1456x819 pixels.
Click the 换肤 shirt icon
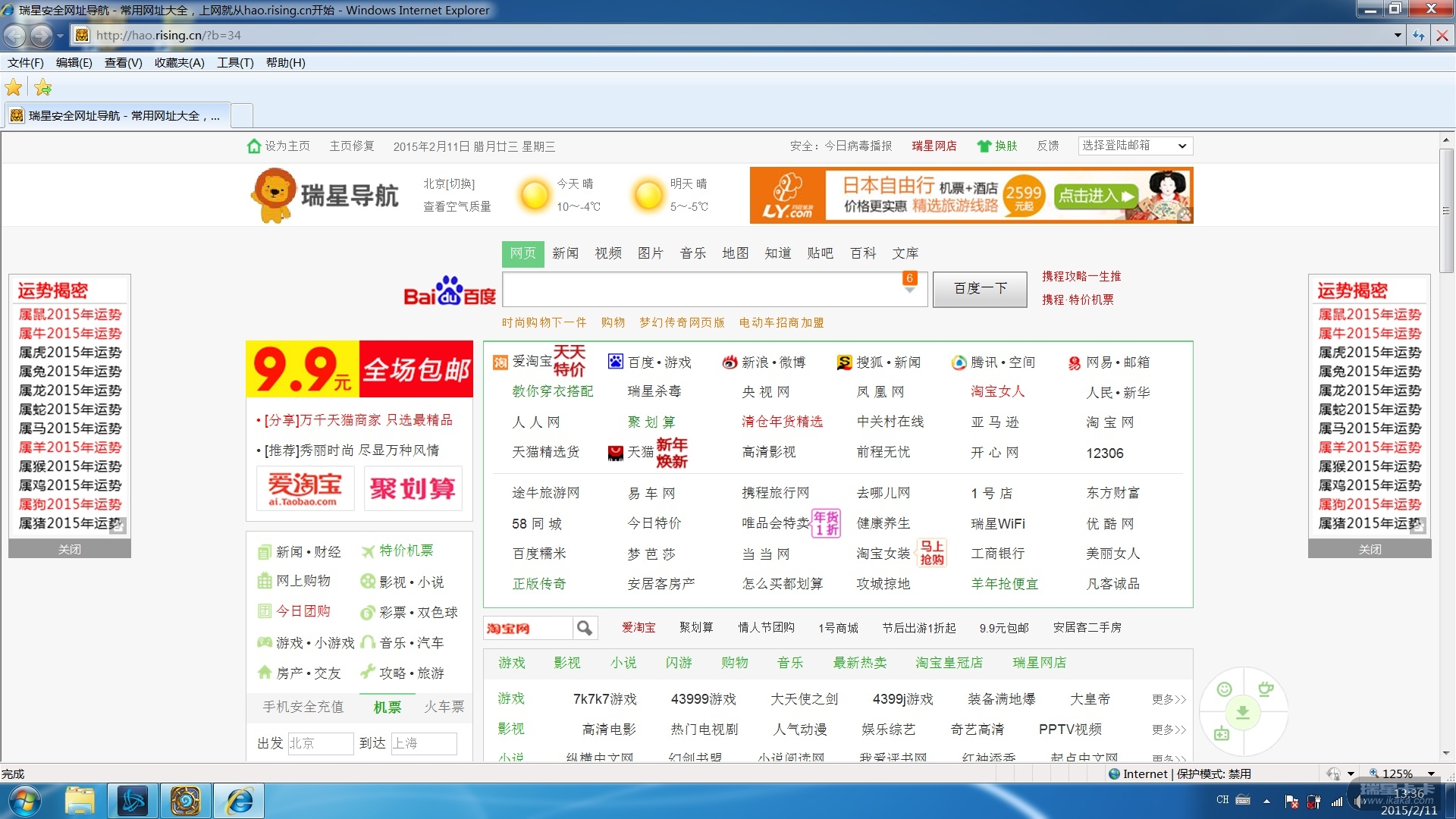(984, 146)
